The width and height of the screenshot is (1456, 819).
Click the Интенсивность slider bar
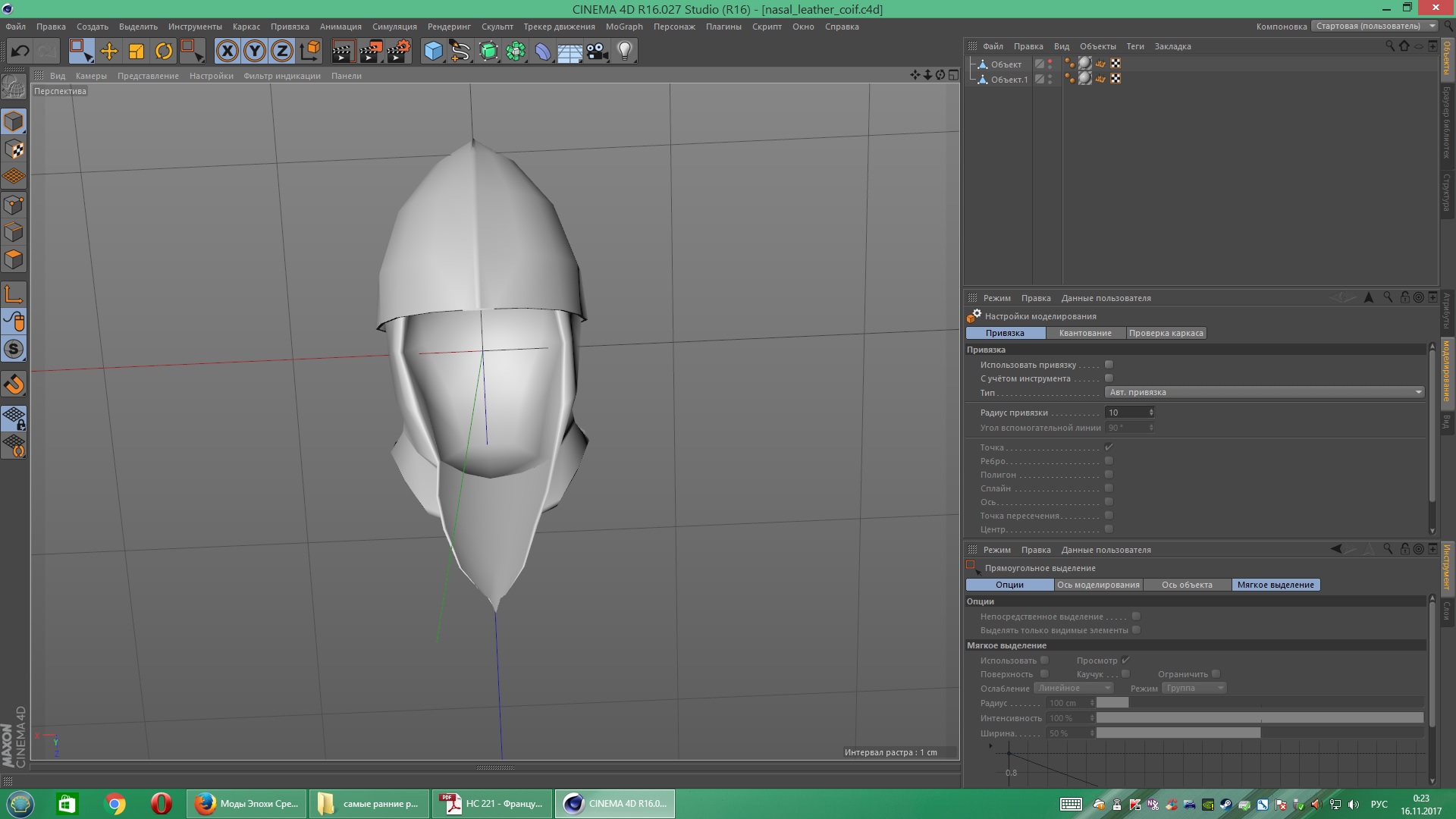pos(1260,718)
